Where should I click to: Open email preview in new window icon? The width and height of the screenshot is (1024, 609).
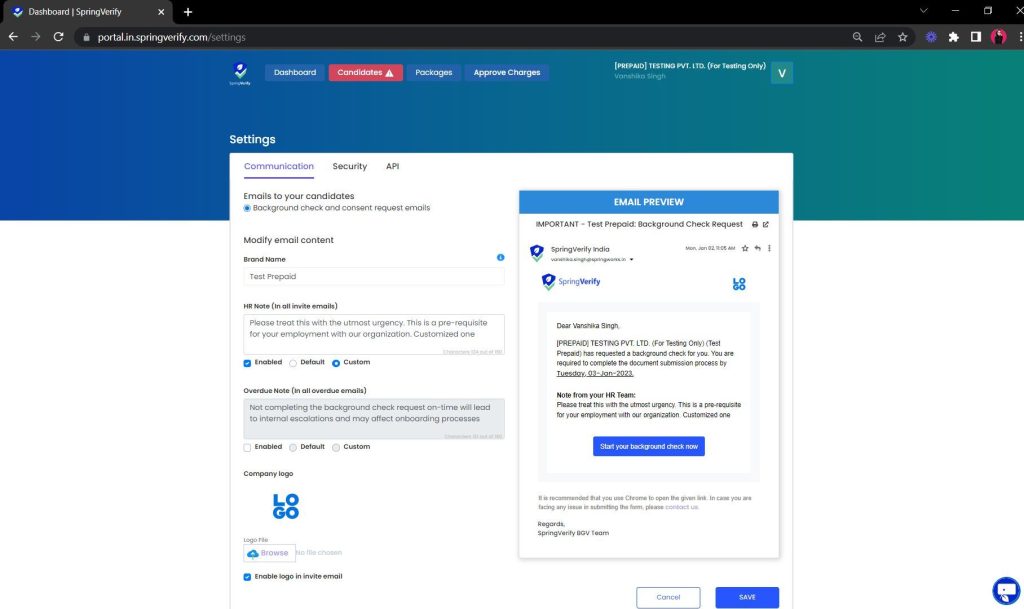(765, 224)
